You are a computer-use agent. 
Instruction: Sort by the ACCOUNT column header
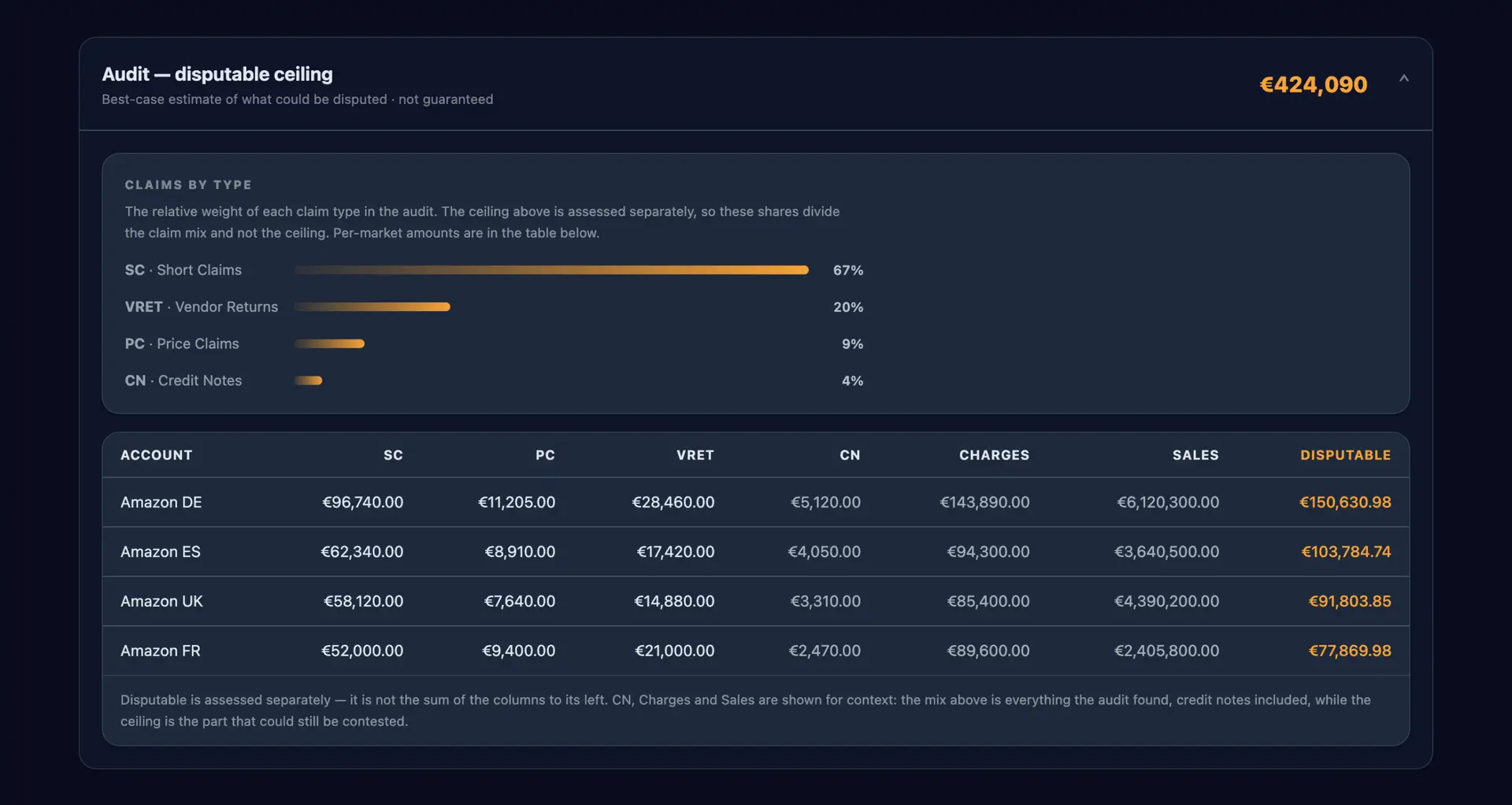tap(156, 455)
